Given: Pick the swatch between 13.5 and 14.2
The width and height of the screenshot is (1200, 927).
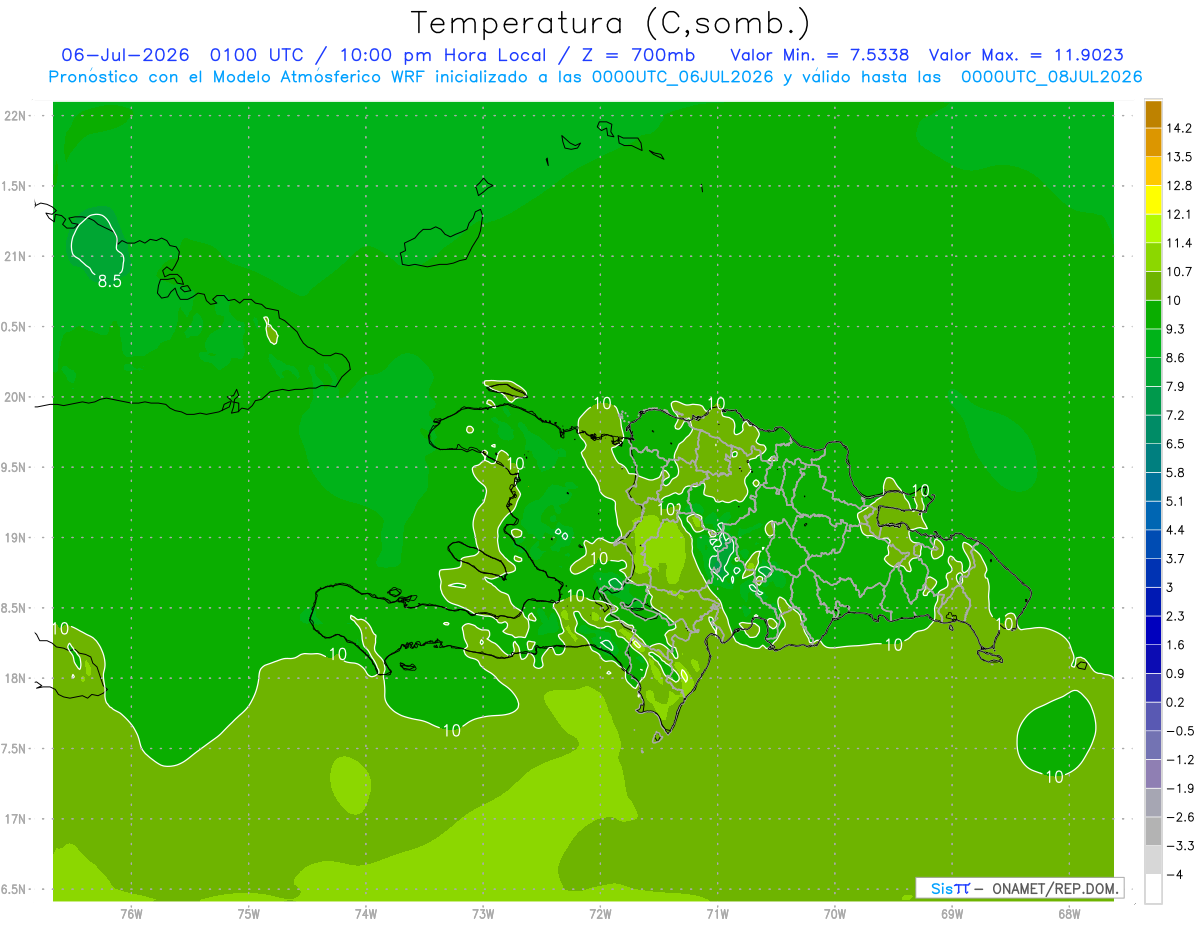Looking at the screenshot, I should pos(1153,142).
